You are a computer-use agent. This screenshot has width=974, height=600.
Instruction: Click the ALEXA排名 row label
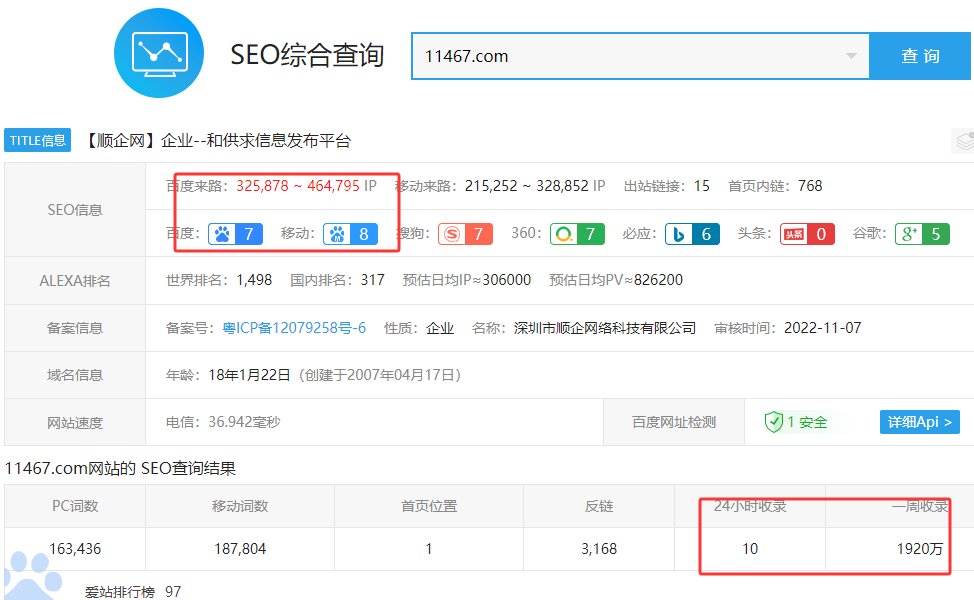(x=75, y=281)
